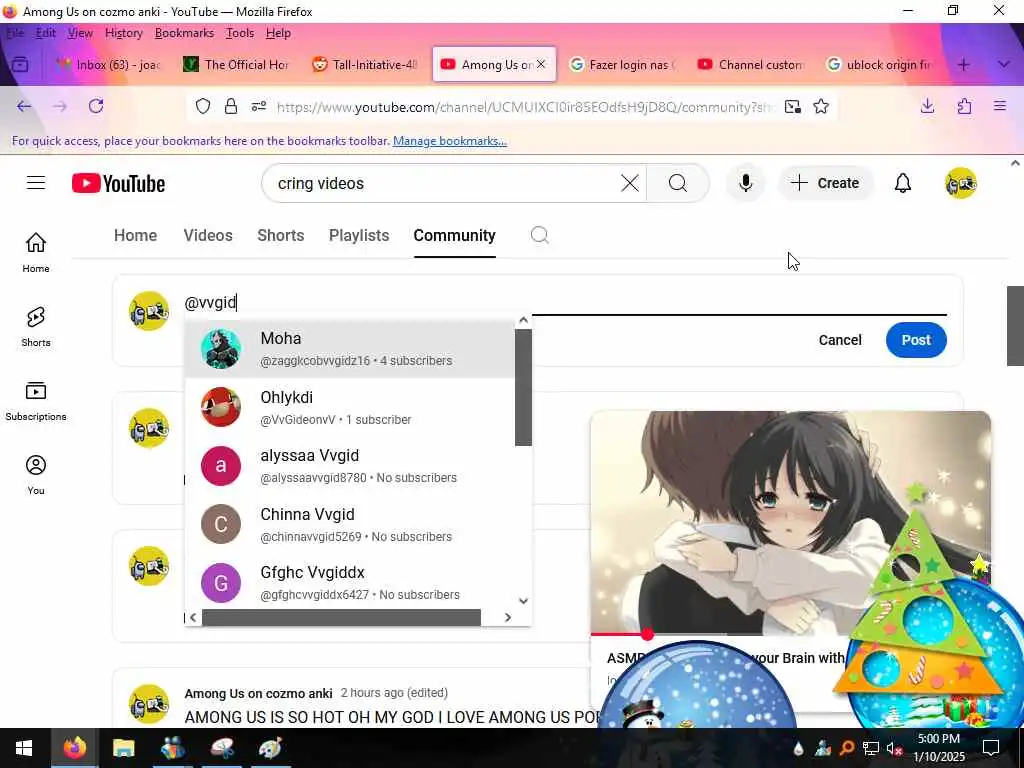Start voice search with microphone
1024x768 pixels.
tap(745, 184)
